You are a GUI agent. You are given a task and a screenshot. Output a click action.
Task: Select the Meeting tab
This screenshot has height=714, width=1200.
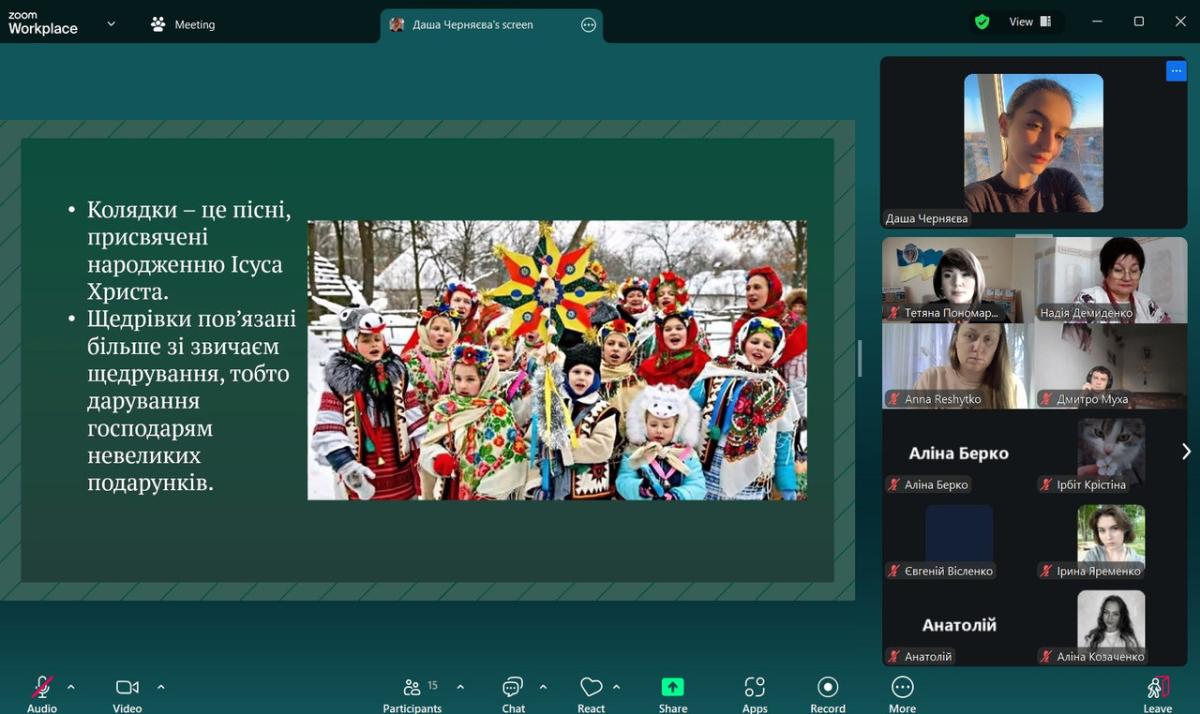(183, 24)
